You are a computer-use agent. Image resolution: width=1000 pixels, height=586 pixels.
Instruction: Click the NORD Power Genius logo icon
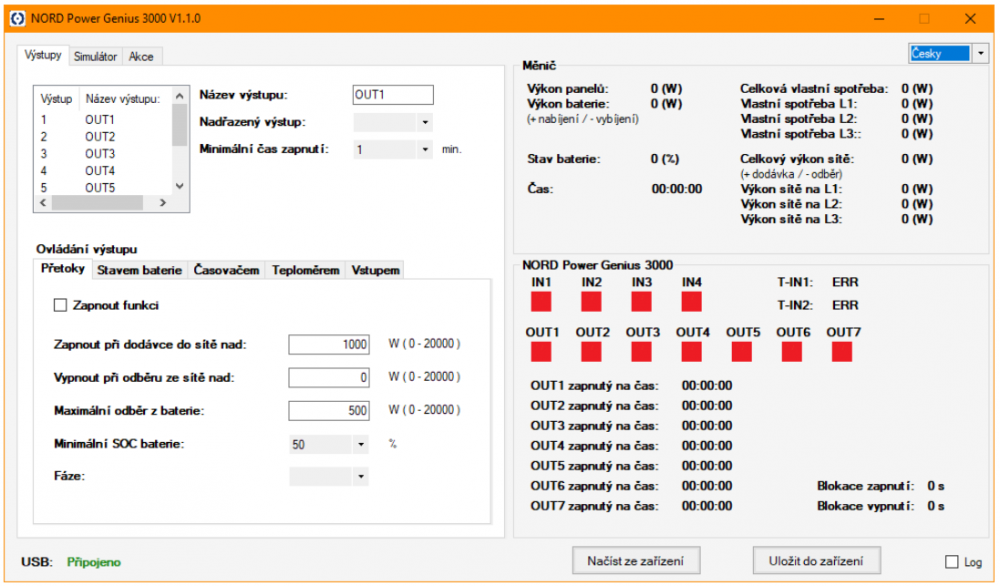[16, 17]
